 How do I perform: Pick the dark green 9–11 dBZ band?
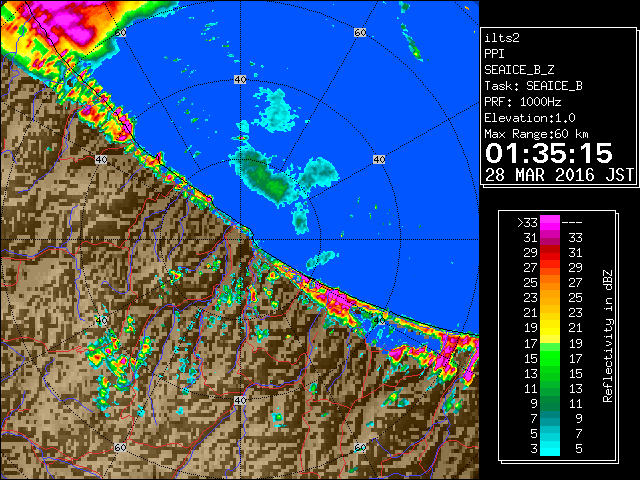point(550,403)
